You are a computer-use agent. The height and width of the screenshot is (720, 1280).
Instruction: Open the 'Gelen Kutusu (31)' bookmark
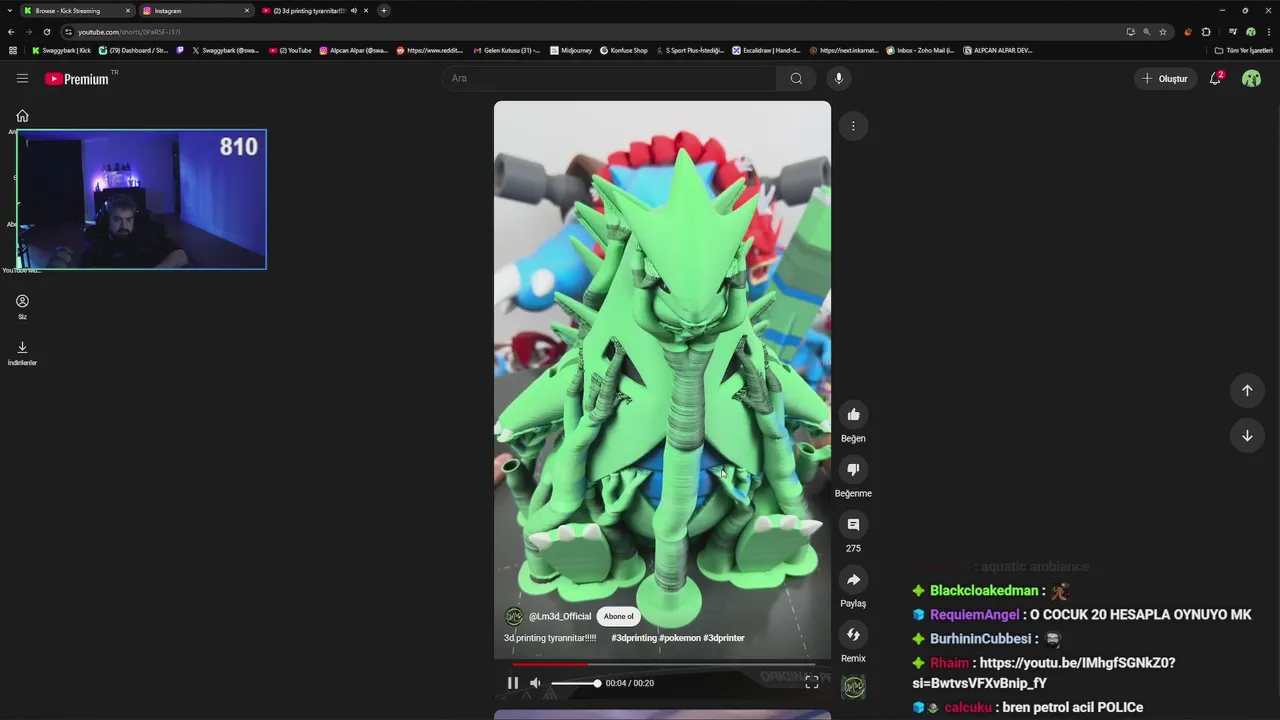click(506, 50)
